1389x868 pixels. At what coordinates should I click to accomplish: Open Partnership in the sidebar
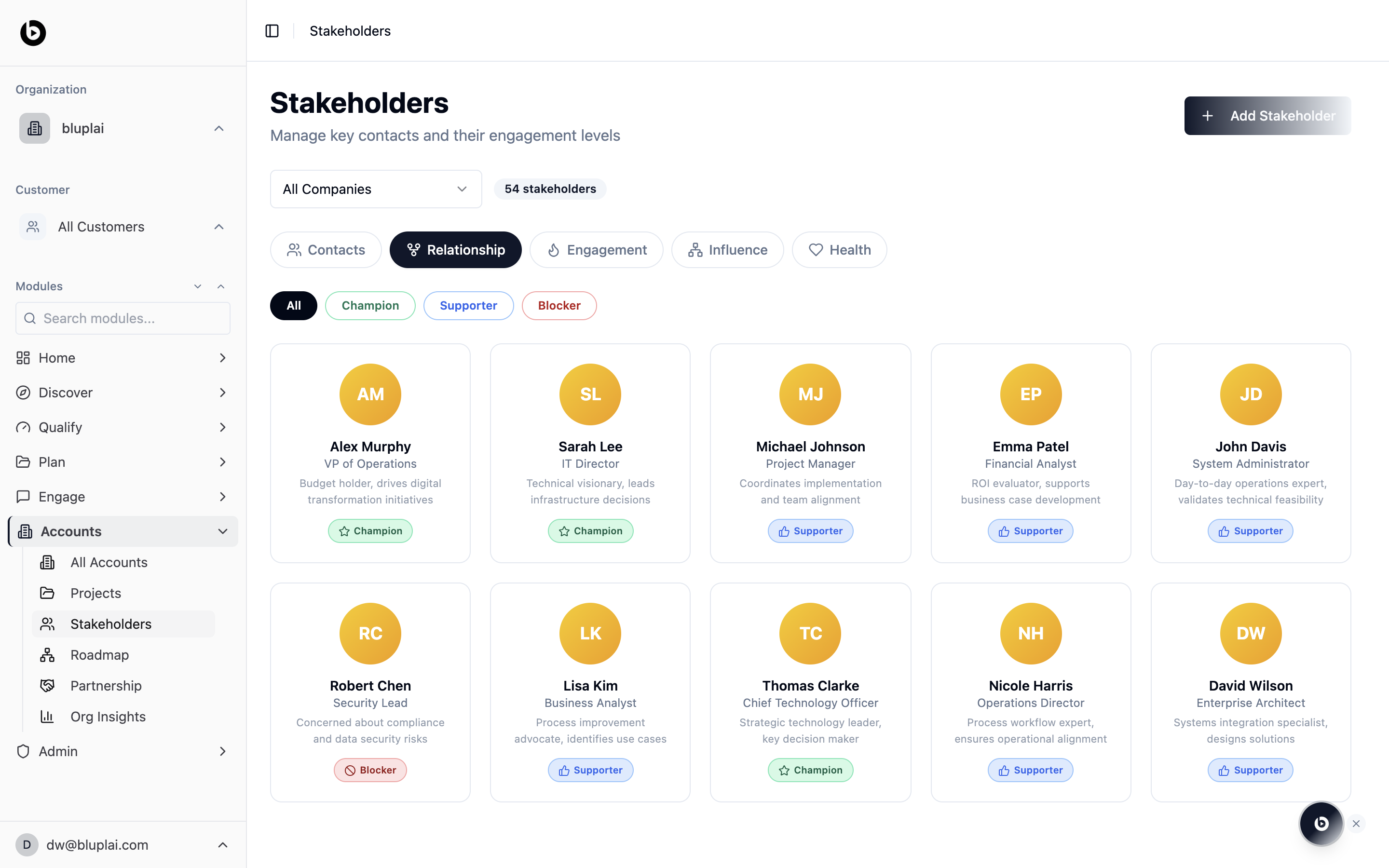coord(106,686)
